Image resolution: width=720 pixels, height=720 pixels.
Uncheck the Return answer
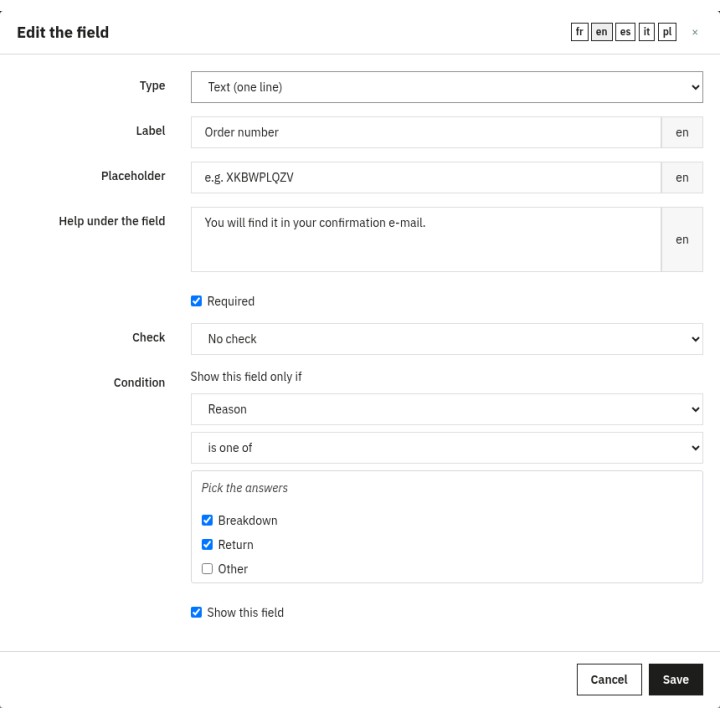(x=207, y=544)
